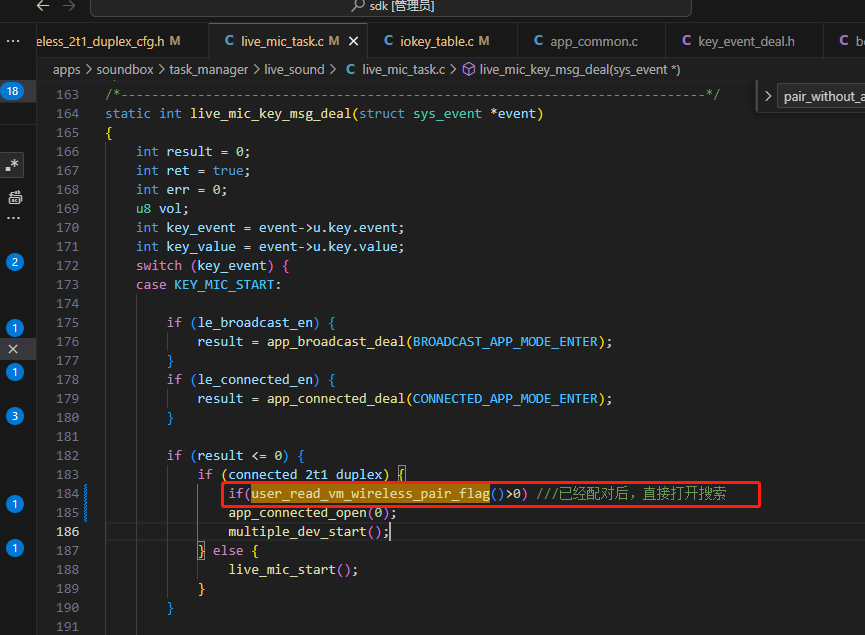Click the Go Back arrow in the title bar
Image resolution: width=865 pixels, height=635 pixels.
tap(43, 6)
